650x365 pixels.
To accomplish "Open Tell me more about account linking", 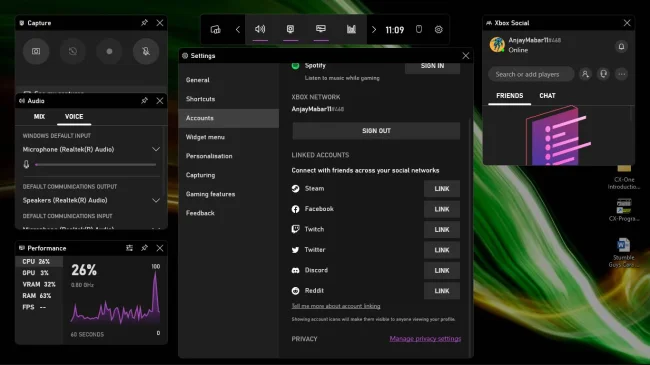I will click(x=336, y=306).
